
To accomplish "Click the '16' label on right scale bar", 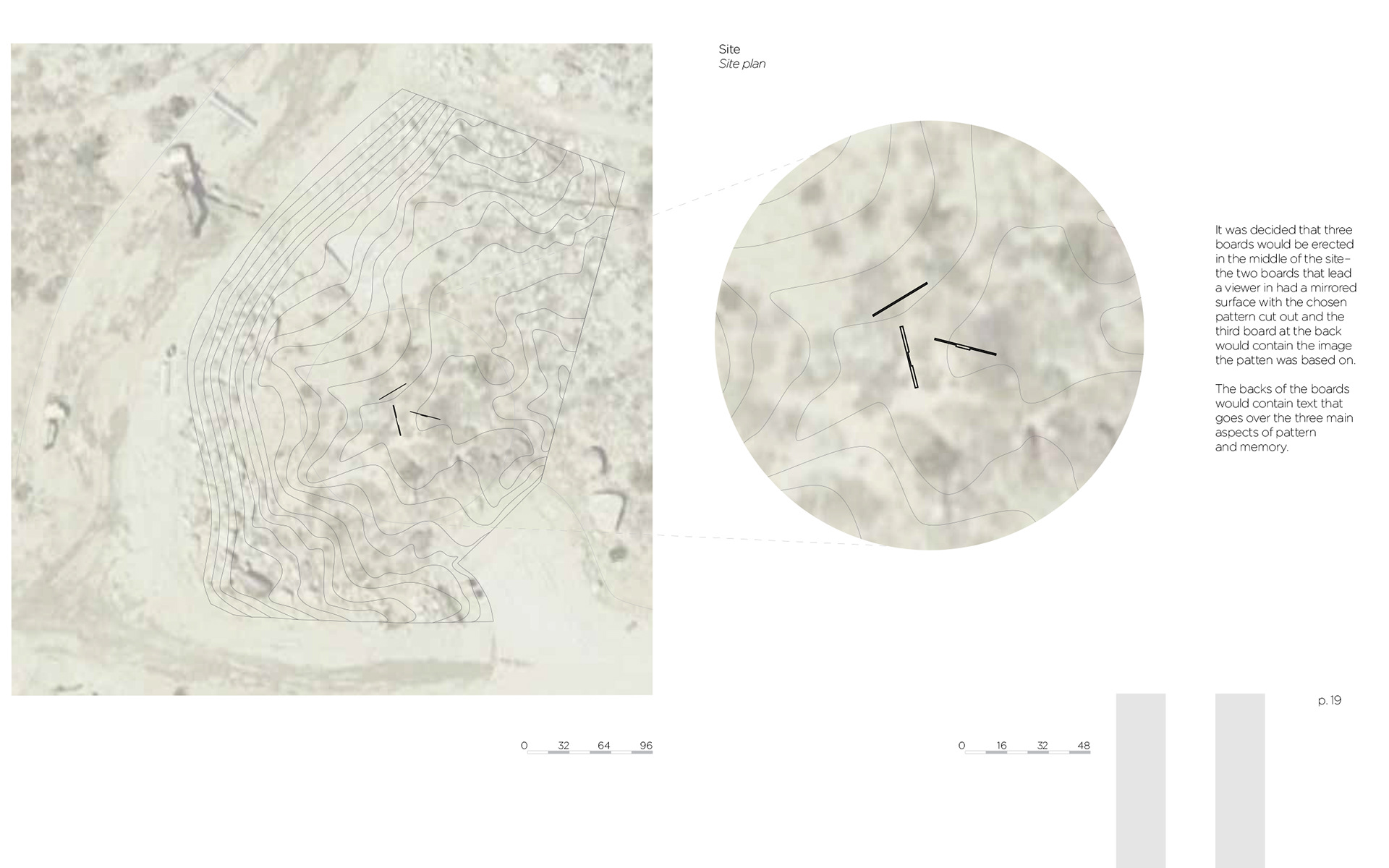I will (x=1001, y=745).
